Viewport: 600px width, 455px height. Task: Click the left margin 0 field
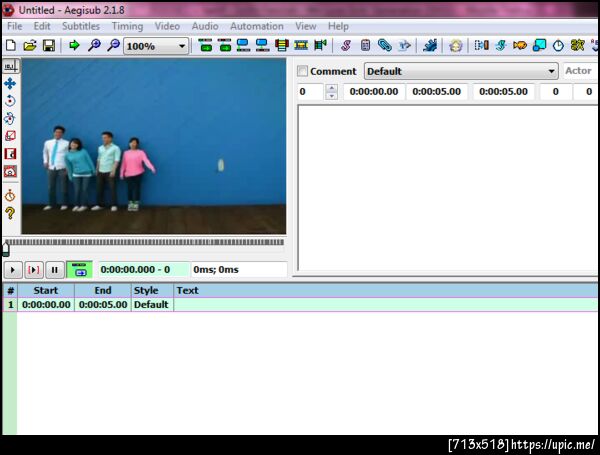click(556, 92)
